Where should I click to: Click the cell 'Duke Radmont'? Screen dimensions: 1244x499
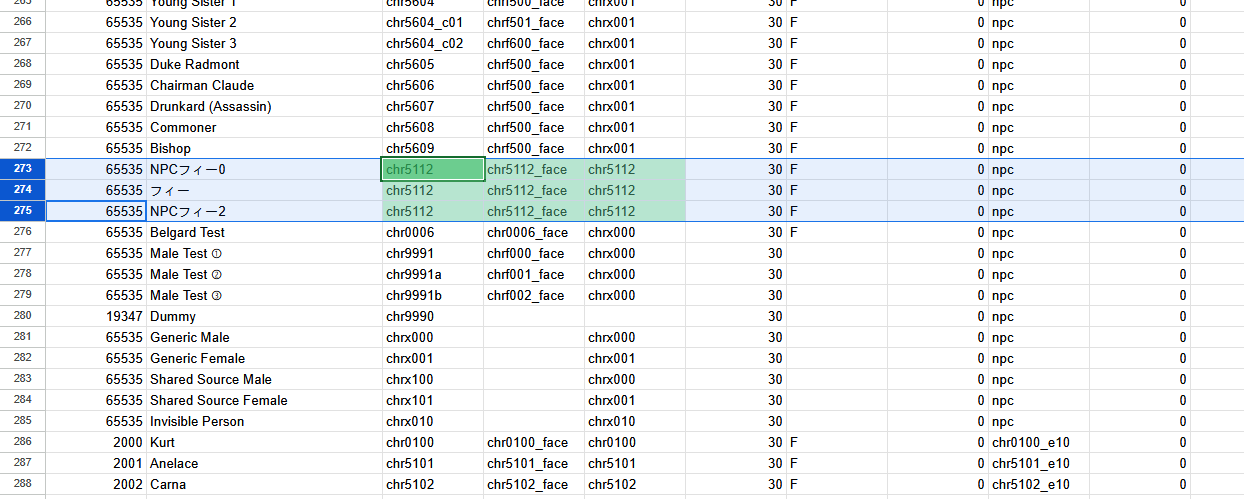coord(264,64)
